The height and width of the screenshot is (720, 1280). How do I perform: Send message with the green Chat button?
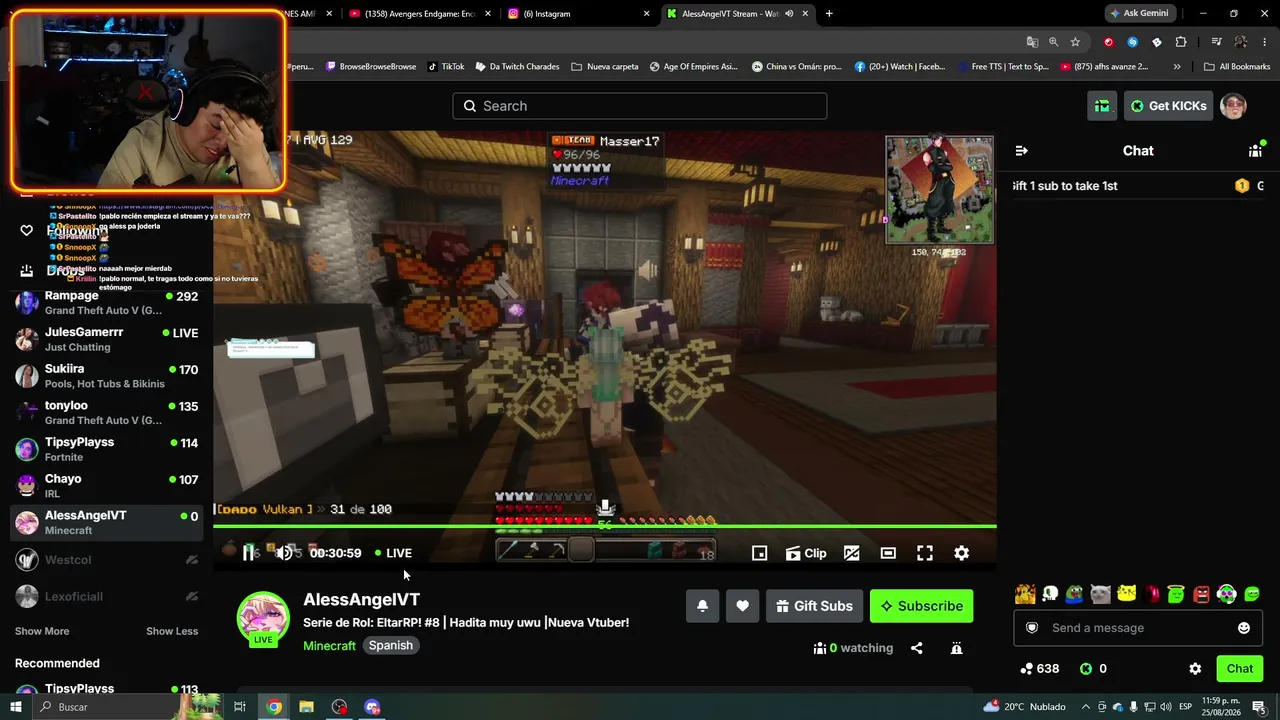1240,669
